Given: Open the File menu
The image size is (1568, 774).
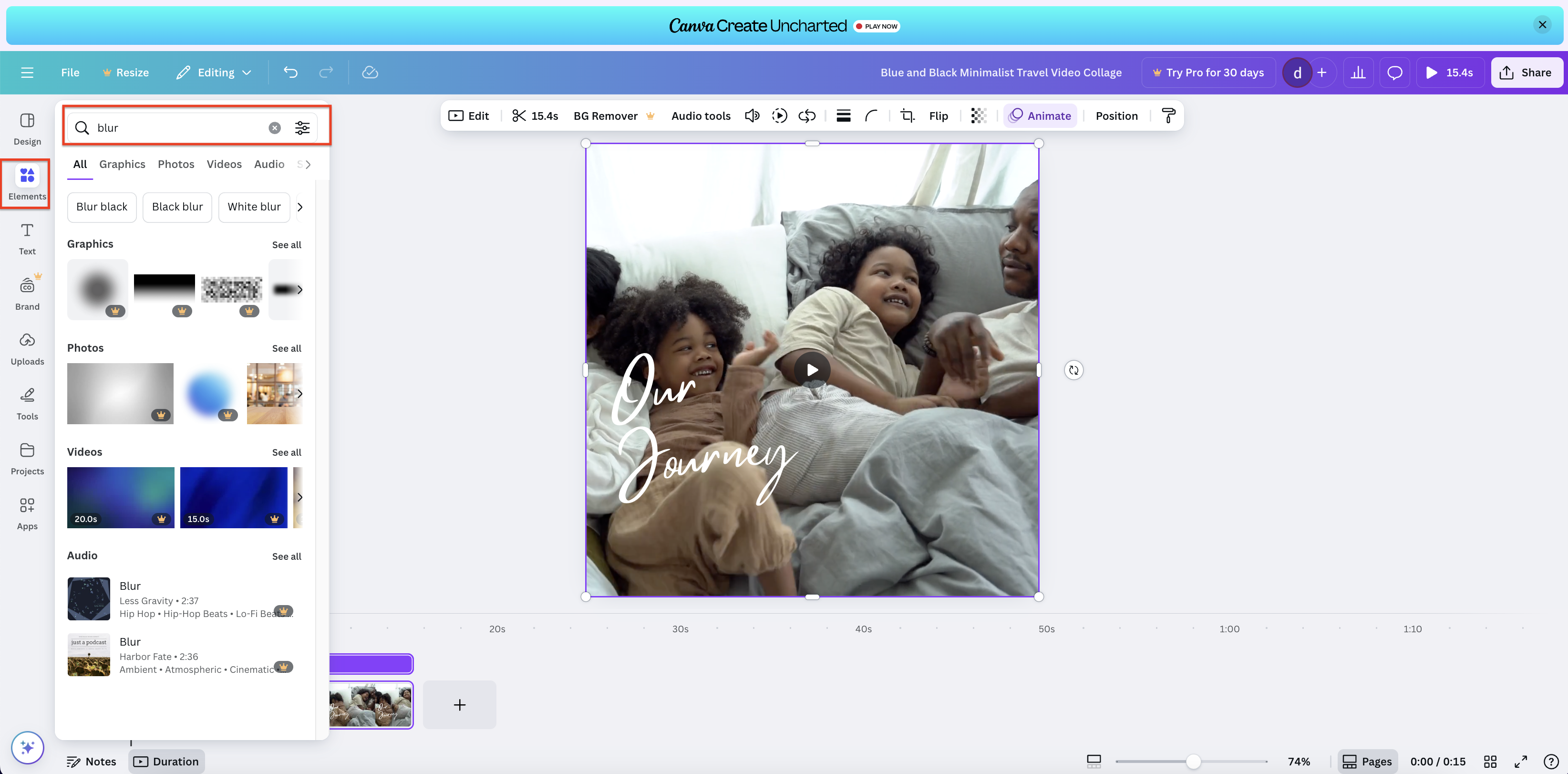Looking at the screenshot, I should (x=70, y=73).
